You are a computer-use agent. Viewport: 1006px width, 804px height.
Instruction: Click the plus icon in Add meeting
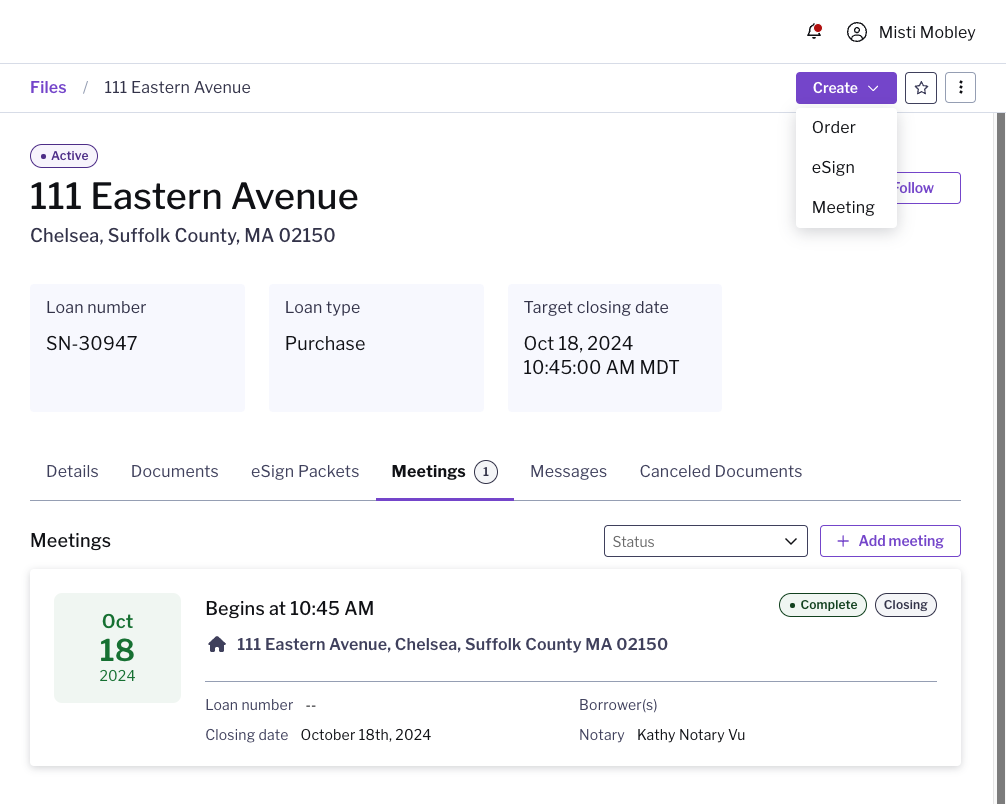[x=843, y=541]
